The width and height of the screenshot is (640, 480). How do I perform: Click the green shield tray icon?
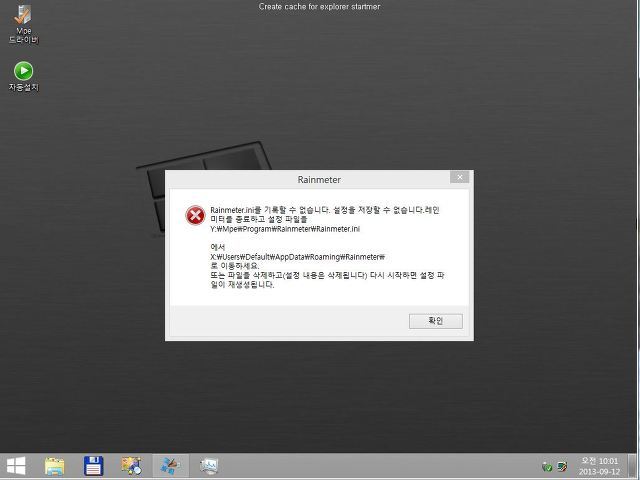[547, 467]
